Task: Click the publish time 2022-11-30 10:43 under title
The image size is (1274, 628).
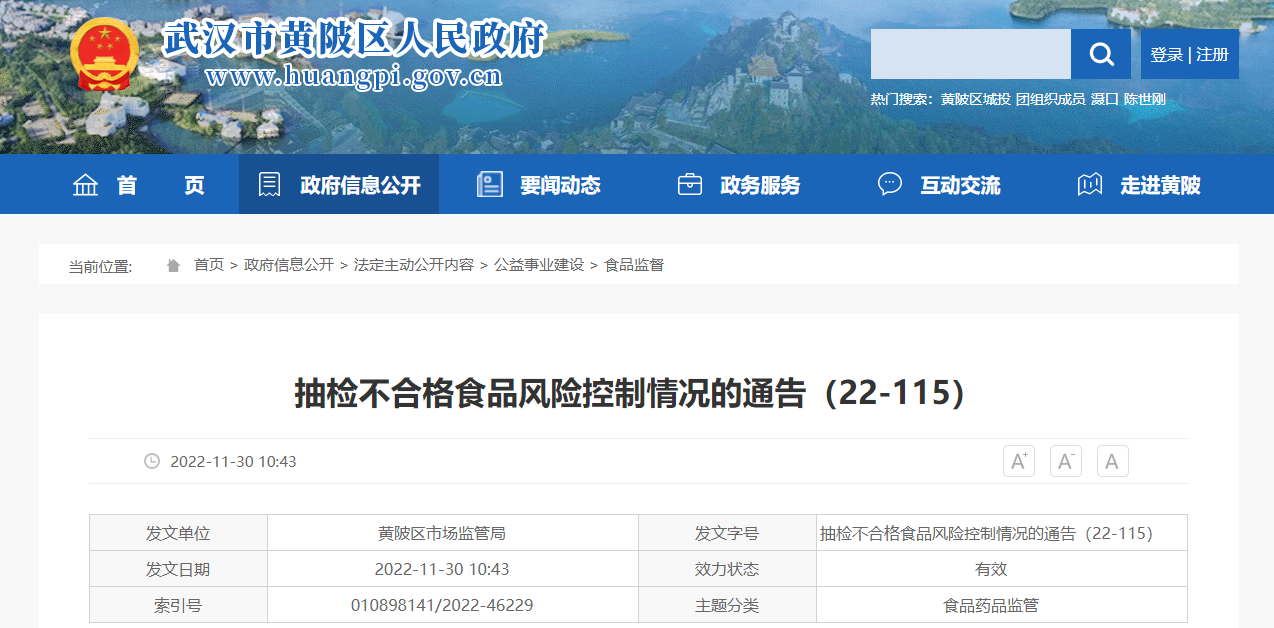Action: (x=233, y=461)
